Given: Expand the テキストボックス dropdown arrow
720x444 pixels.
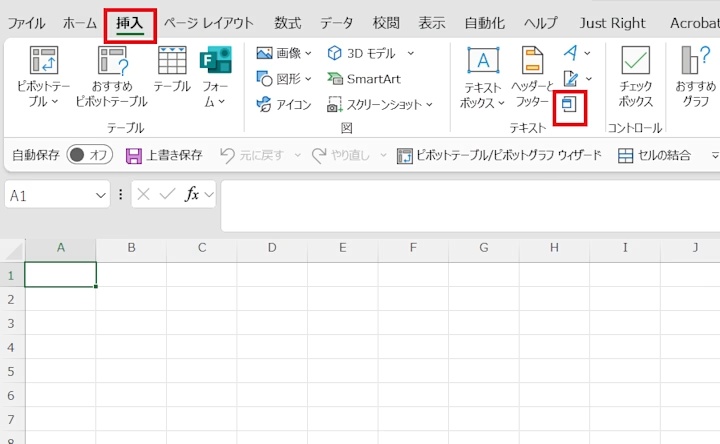Looking at the screenshot, I should [x=501, y=103].
